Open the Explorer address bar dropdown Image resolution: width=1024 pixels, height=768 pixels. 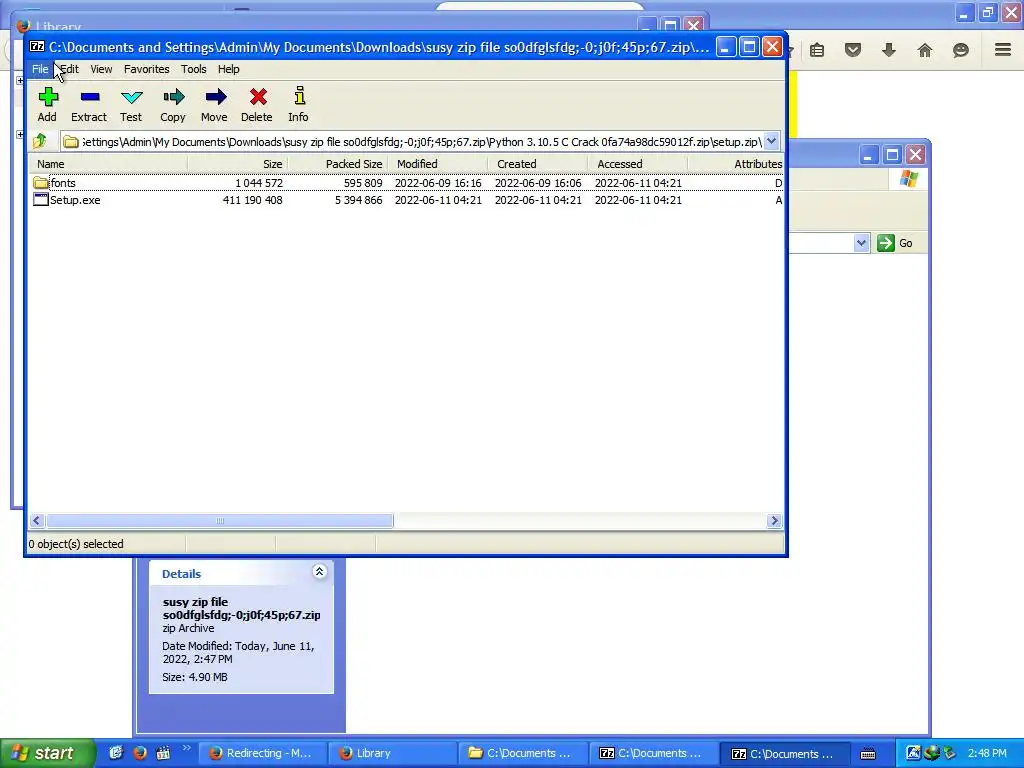[861, 243]
